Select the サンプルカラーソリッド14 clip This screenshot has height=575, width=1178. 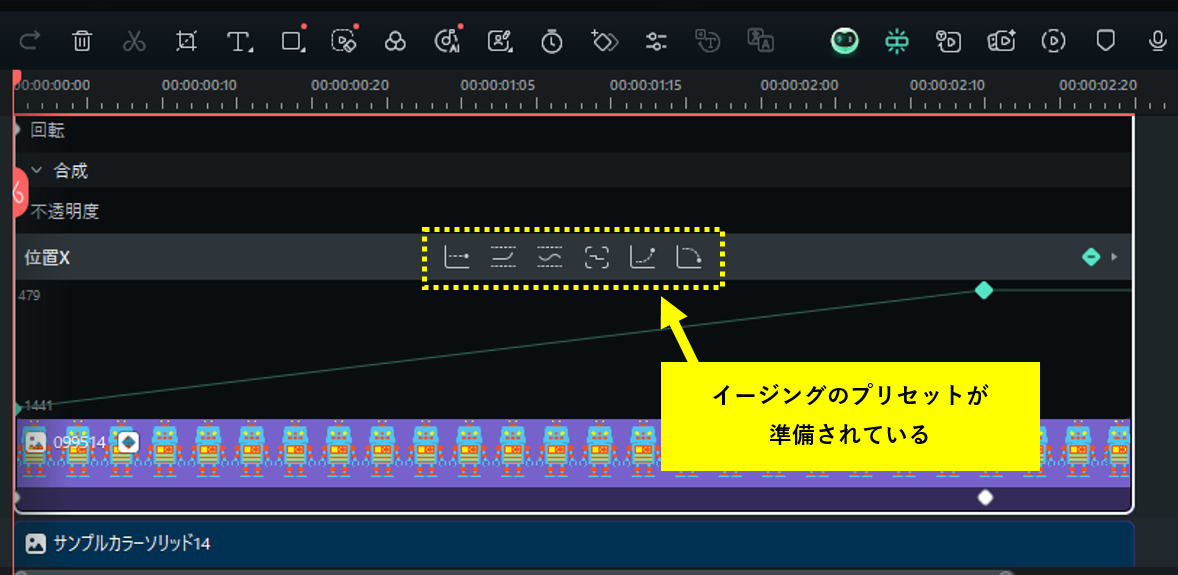[574, 544]
